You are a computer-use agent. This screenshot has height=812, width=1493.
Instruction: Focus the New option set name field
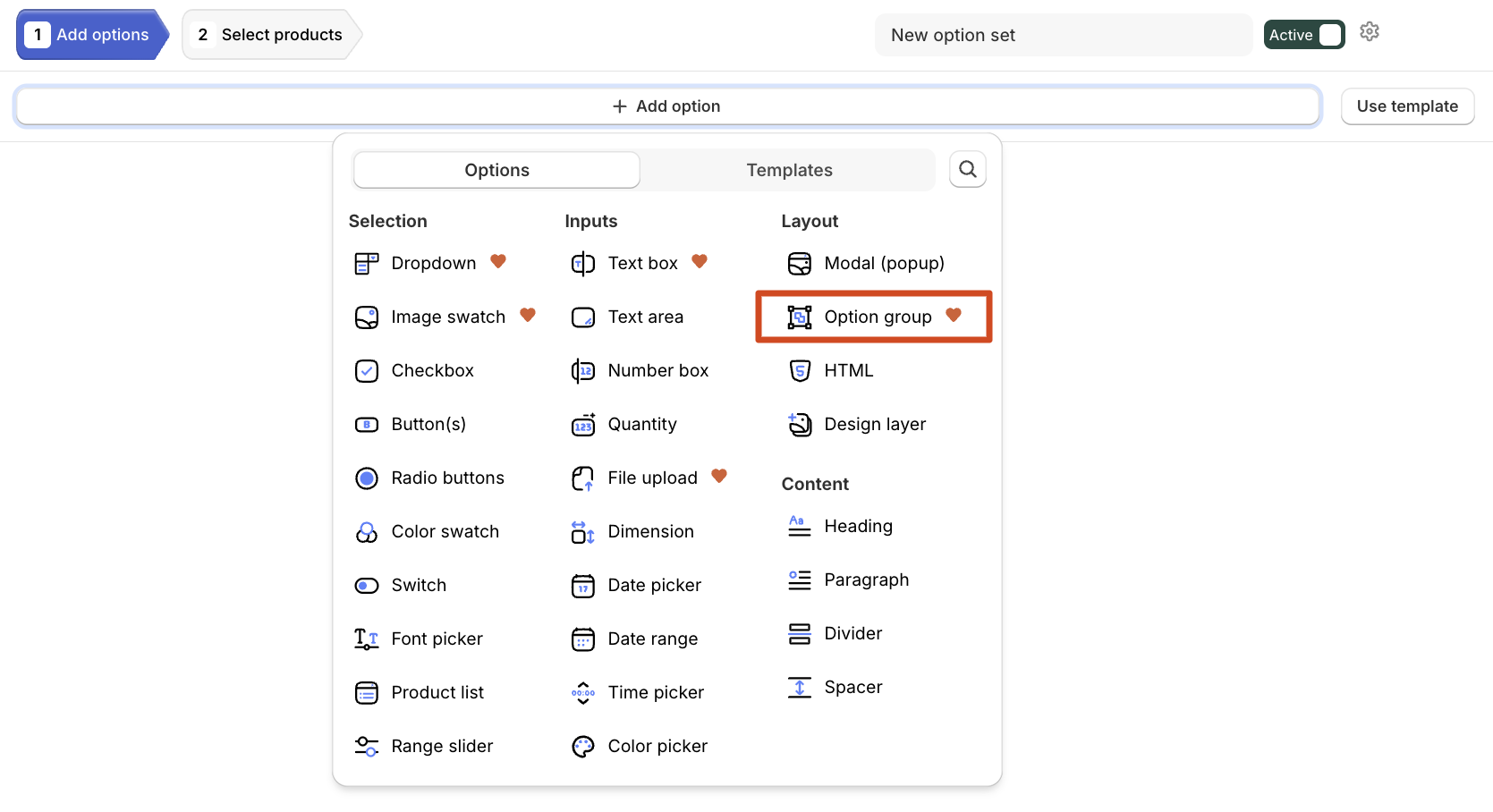[x=1064, y=35]
